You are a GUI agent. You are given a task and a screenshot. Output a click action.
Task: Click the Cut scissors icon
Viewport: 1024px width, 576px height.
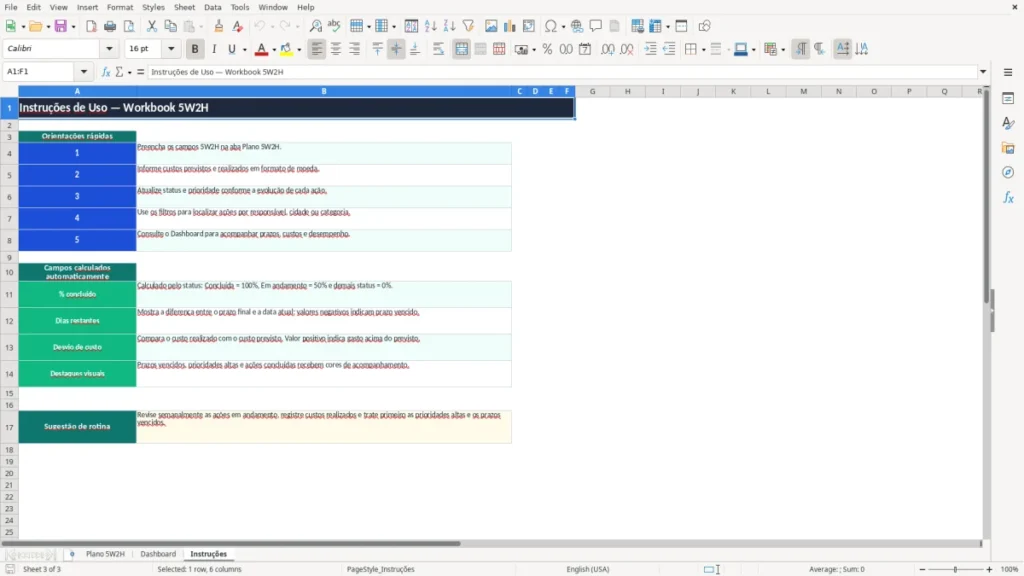pyautogui.click(x=152, y=26)
